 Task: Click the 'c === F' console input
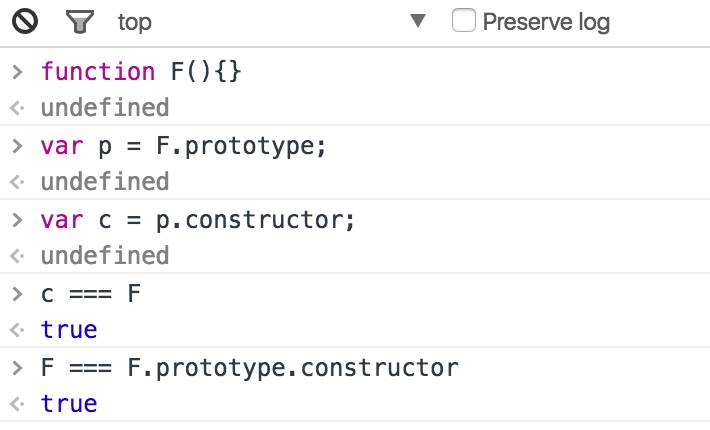click(91, 294)
